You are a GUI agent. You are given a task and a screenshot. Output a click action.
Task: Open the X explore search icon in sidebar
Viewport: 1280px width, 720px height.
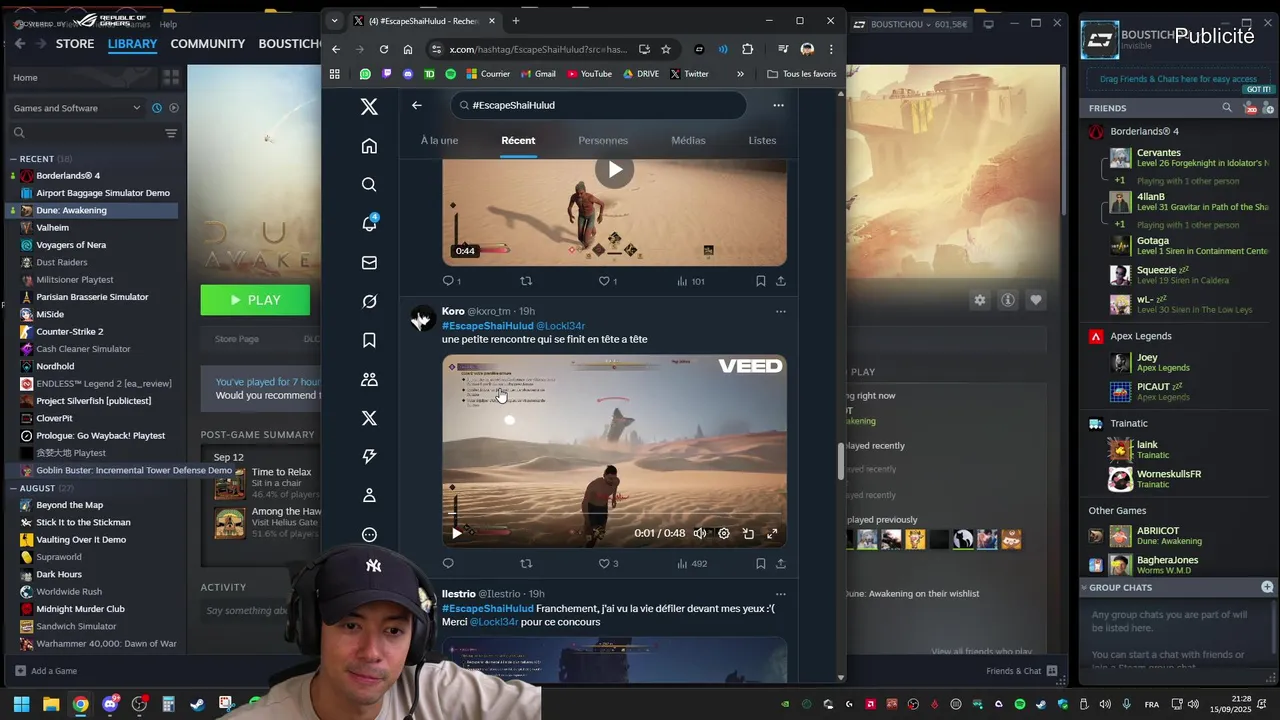tap(369, 185)
